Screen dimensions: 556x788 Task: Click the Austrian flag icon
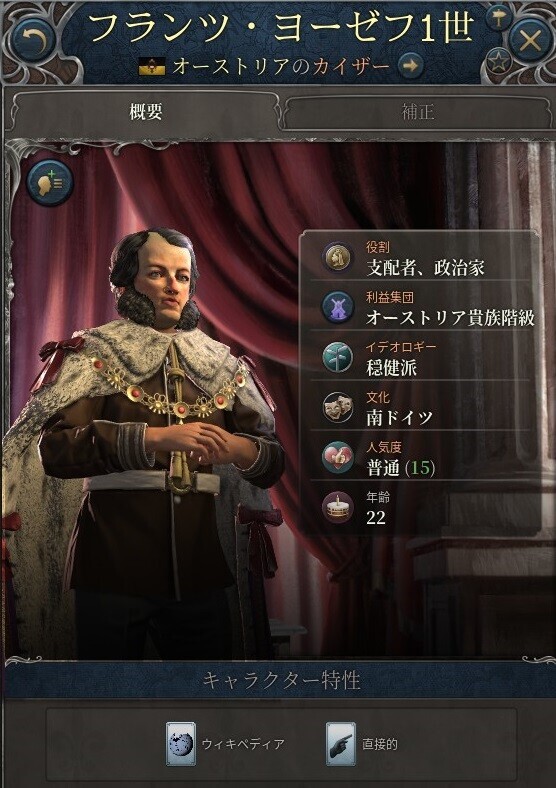point(152,66)
